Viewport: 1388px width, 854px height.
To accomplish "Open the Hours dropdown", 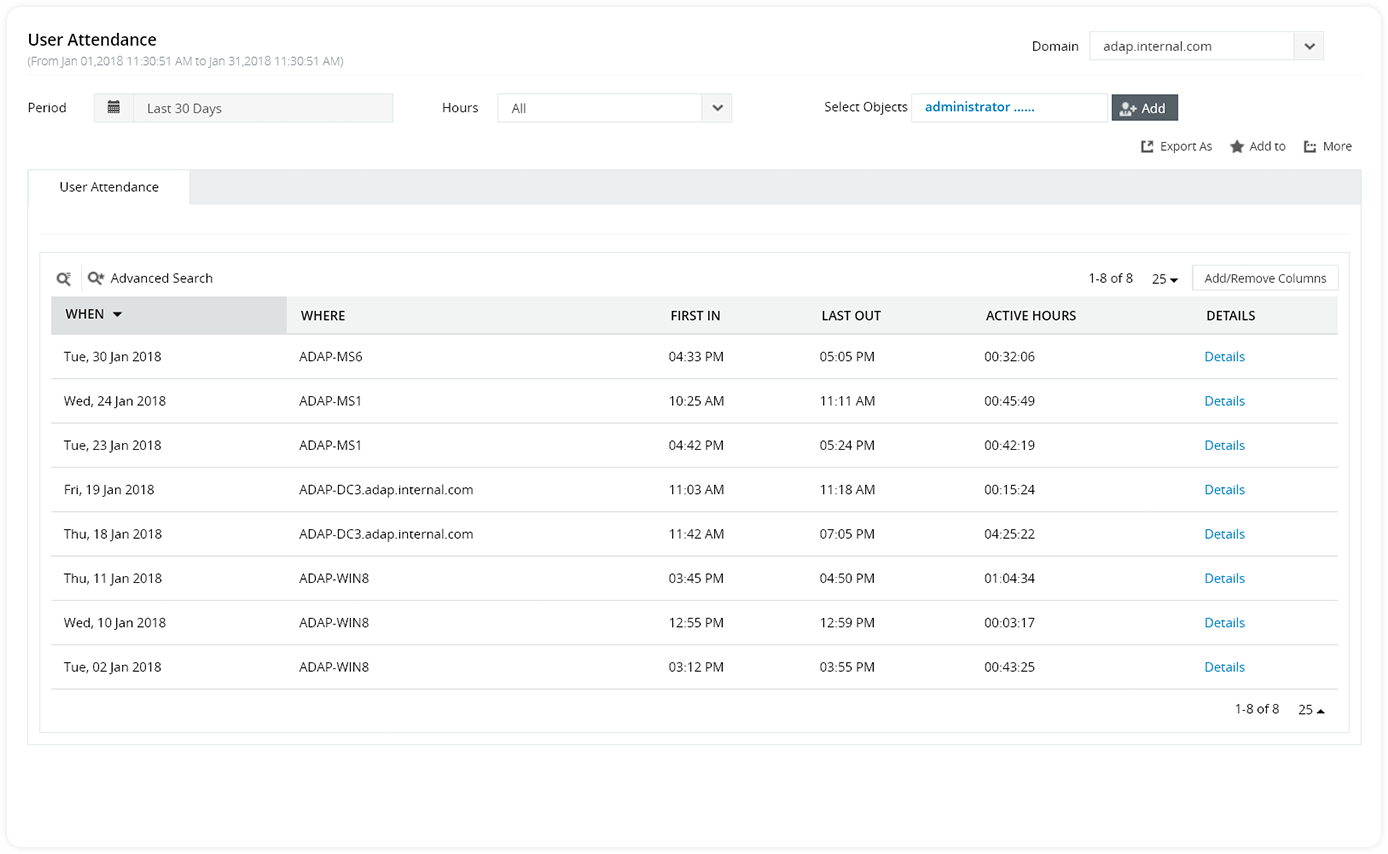I will (716, 108).
